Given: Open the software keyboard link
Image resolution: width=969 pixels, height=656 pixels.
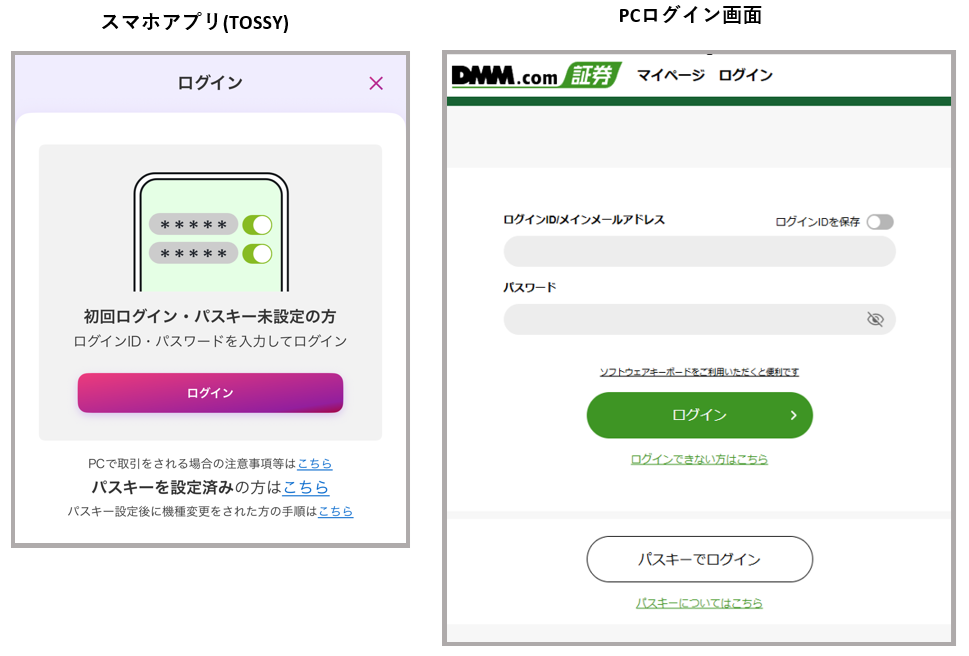Looking at the screenshot, I should [699, 372].
